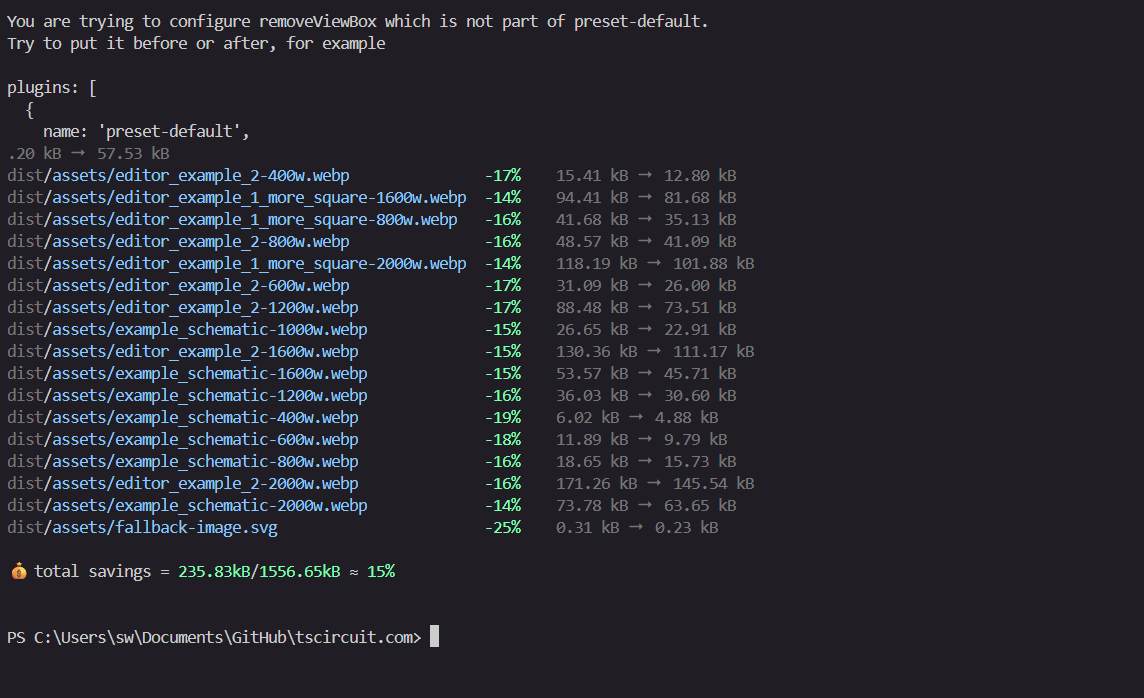Click the -25% savings value
This screenshot has height=698, width=1144.
click(x=503, y=527)
